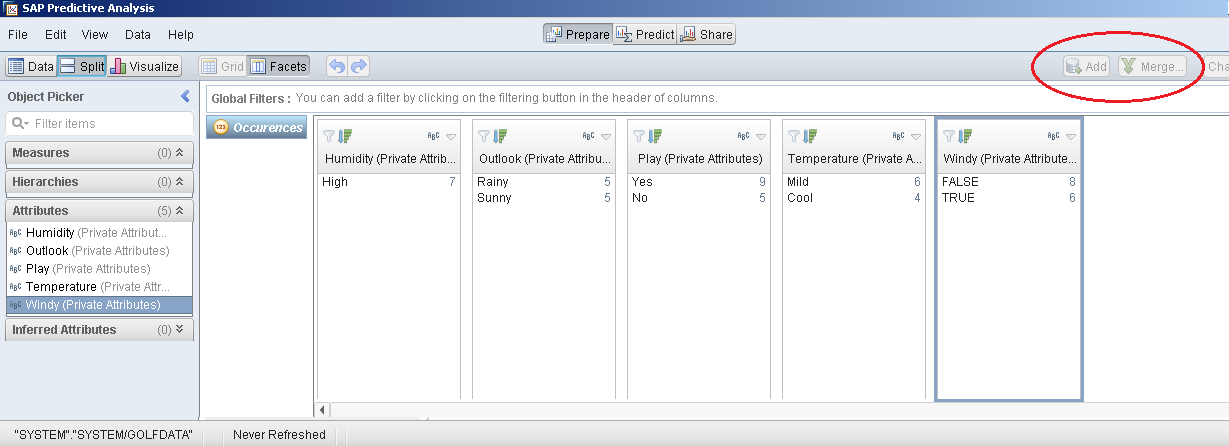1229x446 pixels.
Task: Open the Humidity column dropdown arrow
Action: coord(450,136)
